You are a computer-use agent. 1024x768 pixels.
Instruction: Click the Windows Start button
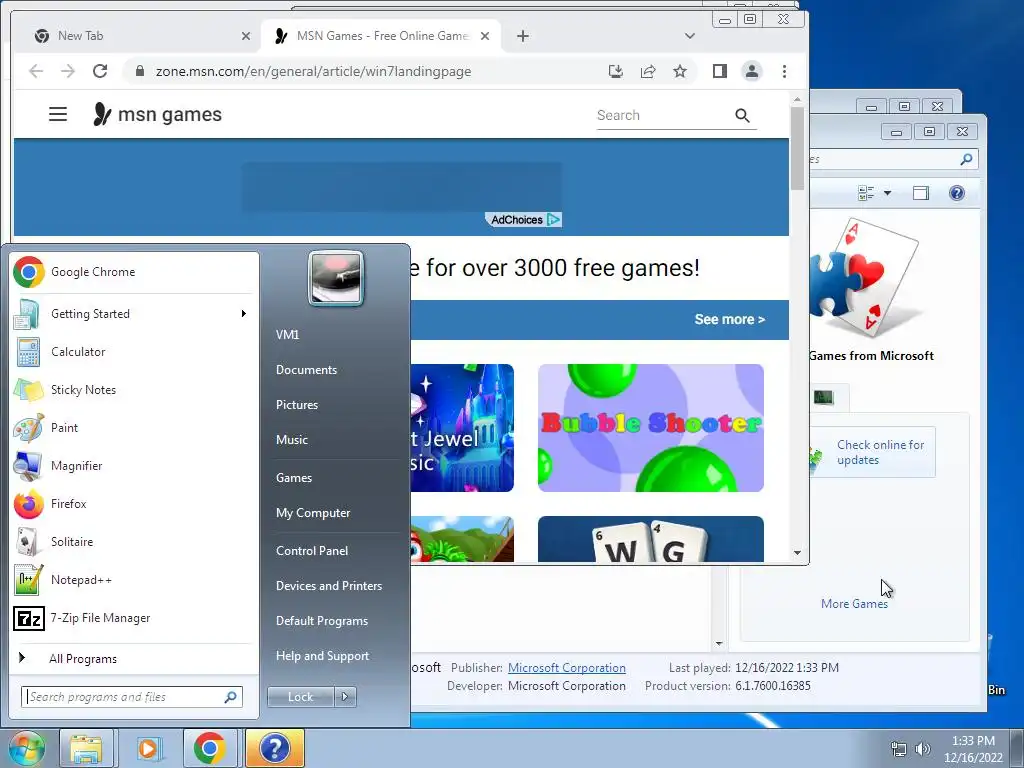click(x=26, y=748)
